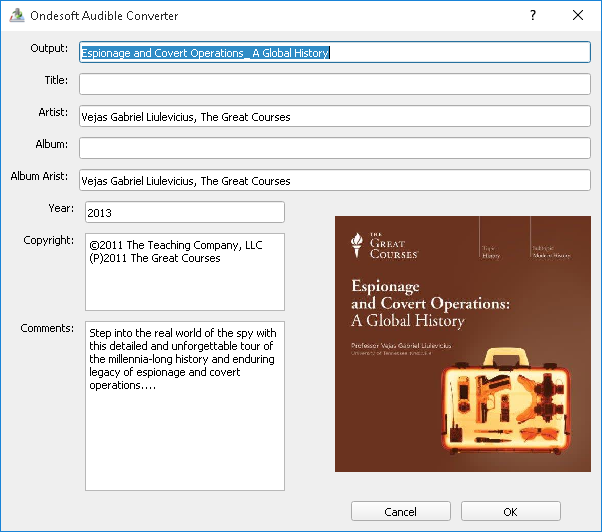The image size is (602, 532).
Task: Click the Comments label
Action: pyautogui.click(x=47, y=328)
